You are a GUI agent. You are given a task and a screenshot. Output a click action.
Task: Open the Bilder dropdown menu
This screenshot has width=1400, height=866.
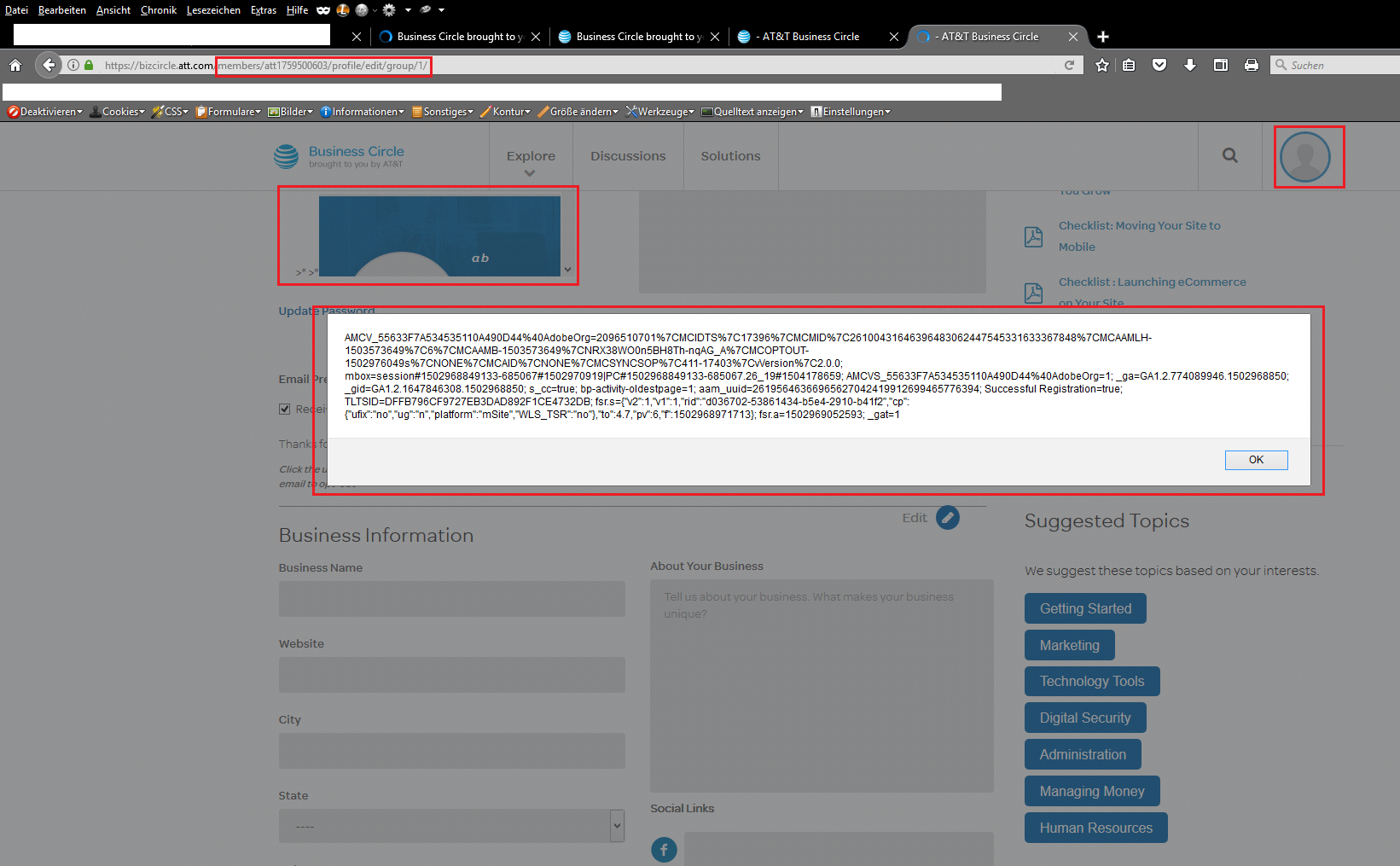pyautogui.click(x=291, y=112)
